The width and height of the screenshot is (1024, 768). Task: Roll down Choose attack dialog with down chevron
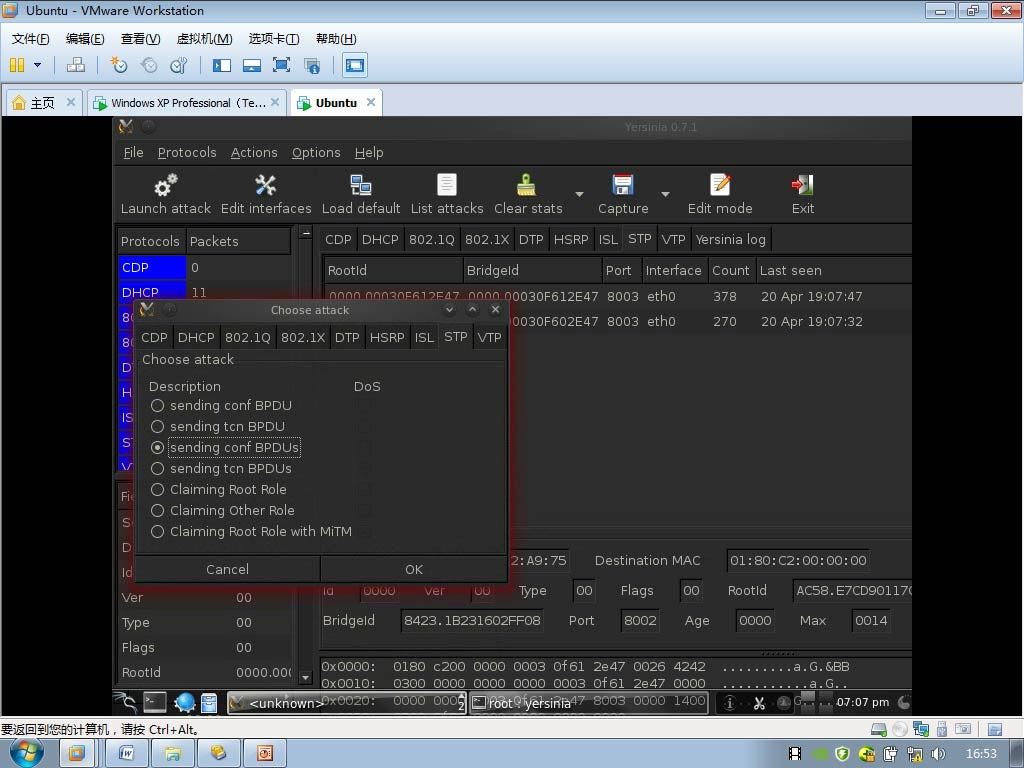tap(449, 310)
